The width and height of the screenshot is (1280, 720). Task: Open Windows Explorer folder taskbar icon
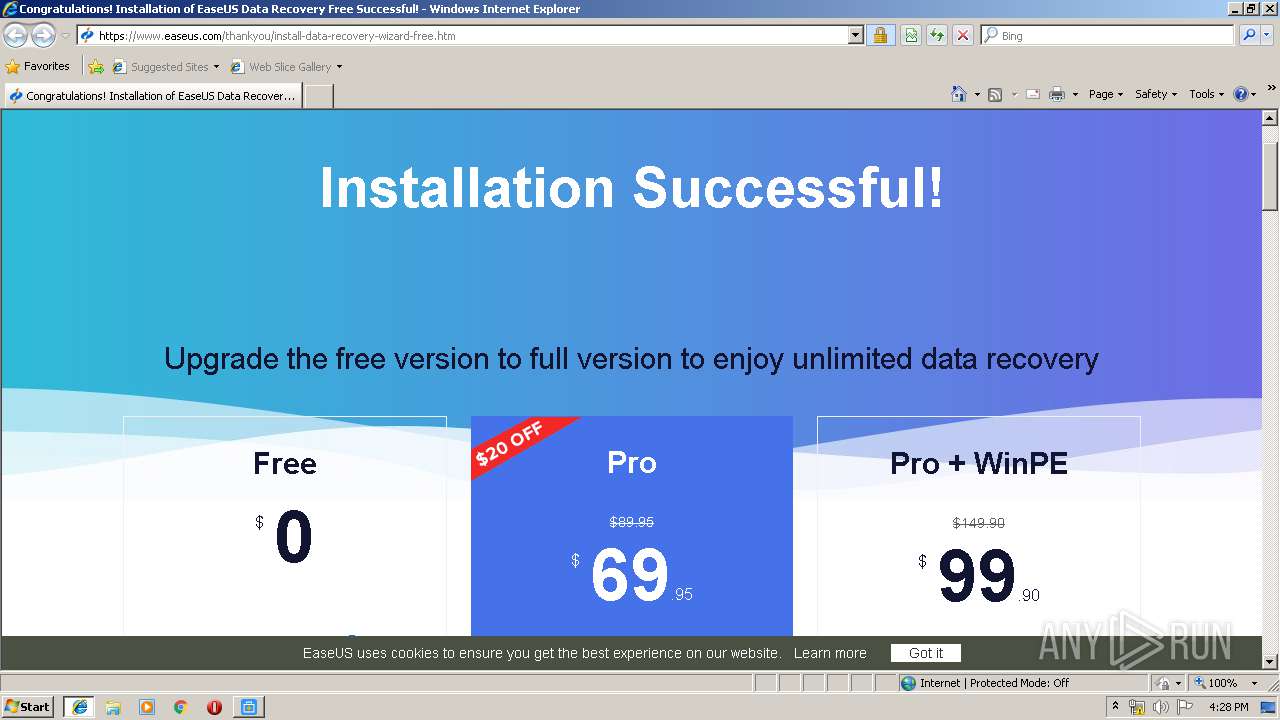113,707
